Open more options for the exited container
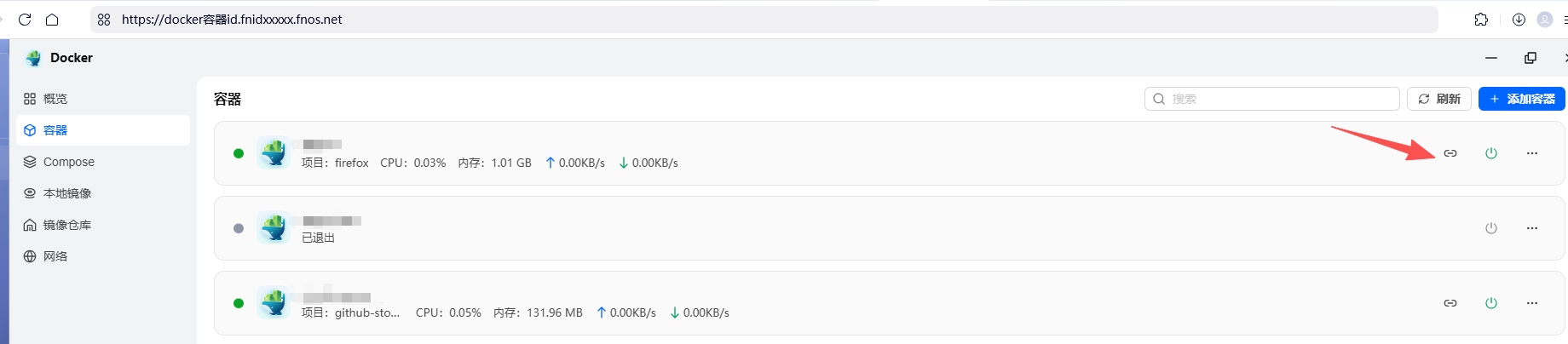Image resolution: width=1568 pixels, height=344 pixels. click(1532, 228)
